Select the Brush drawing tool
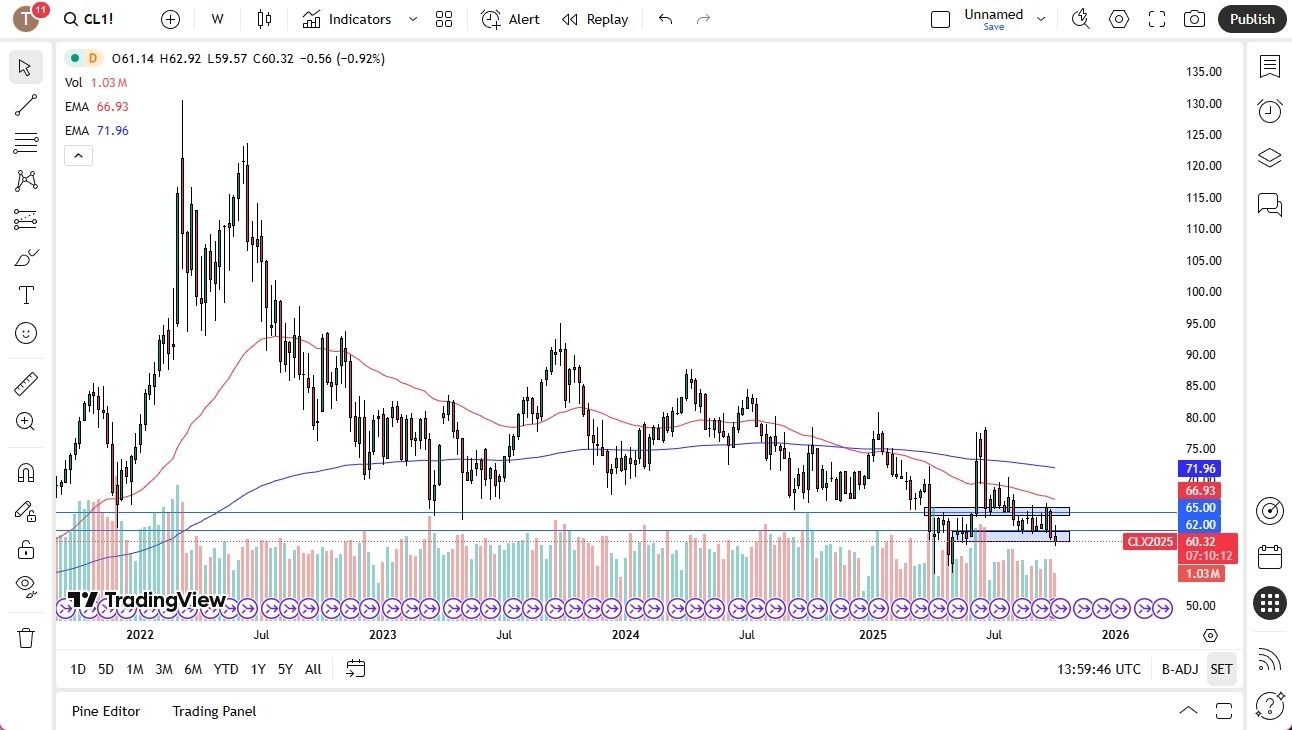The width and height of the screenshot is (1292, 730). tap(26, 257)
